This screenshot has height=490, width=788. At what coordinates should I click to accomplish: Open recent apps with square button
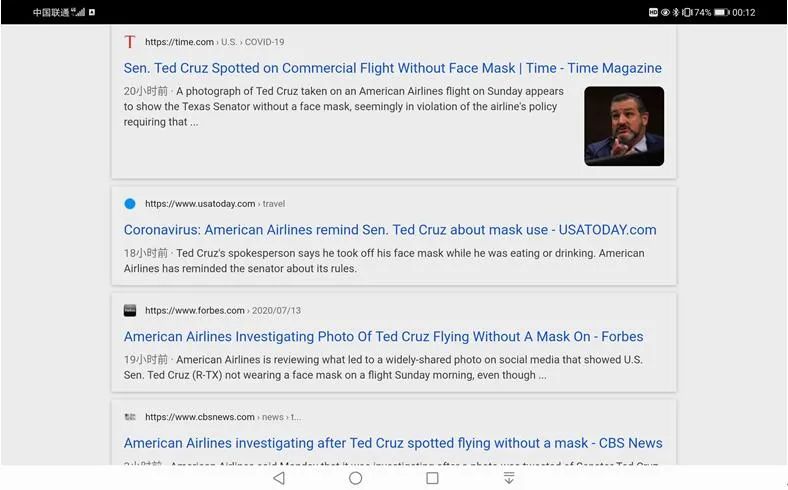point(432,478)
